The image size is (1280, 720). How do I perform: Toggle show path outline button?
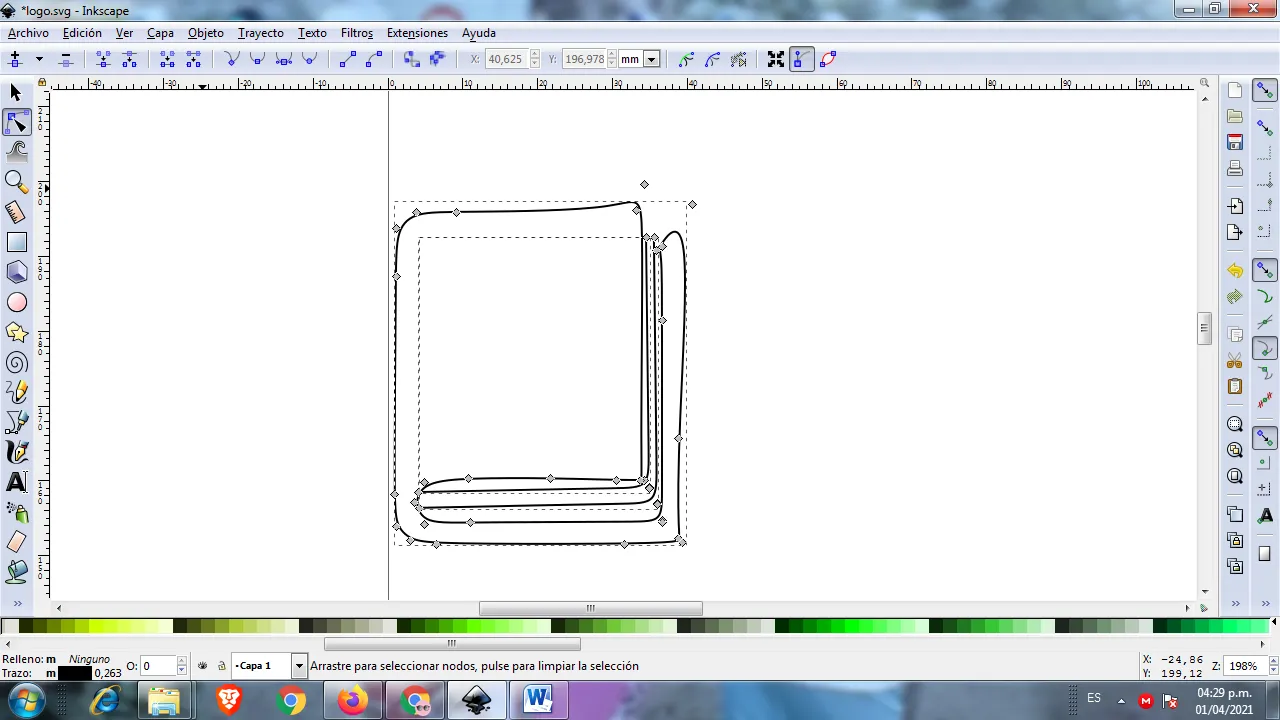[827, 59]
